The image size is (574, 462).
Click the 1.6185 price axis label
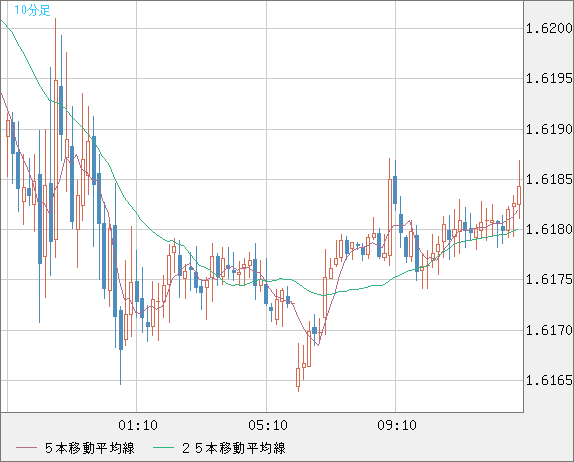pos(549,179)
